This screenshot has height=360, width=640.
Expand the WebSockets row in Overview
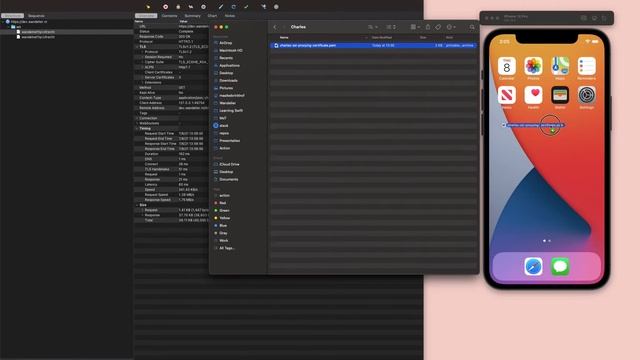point(137,123)
